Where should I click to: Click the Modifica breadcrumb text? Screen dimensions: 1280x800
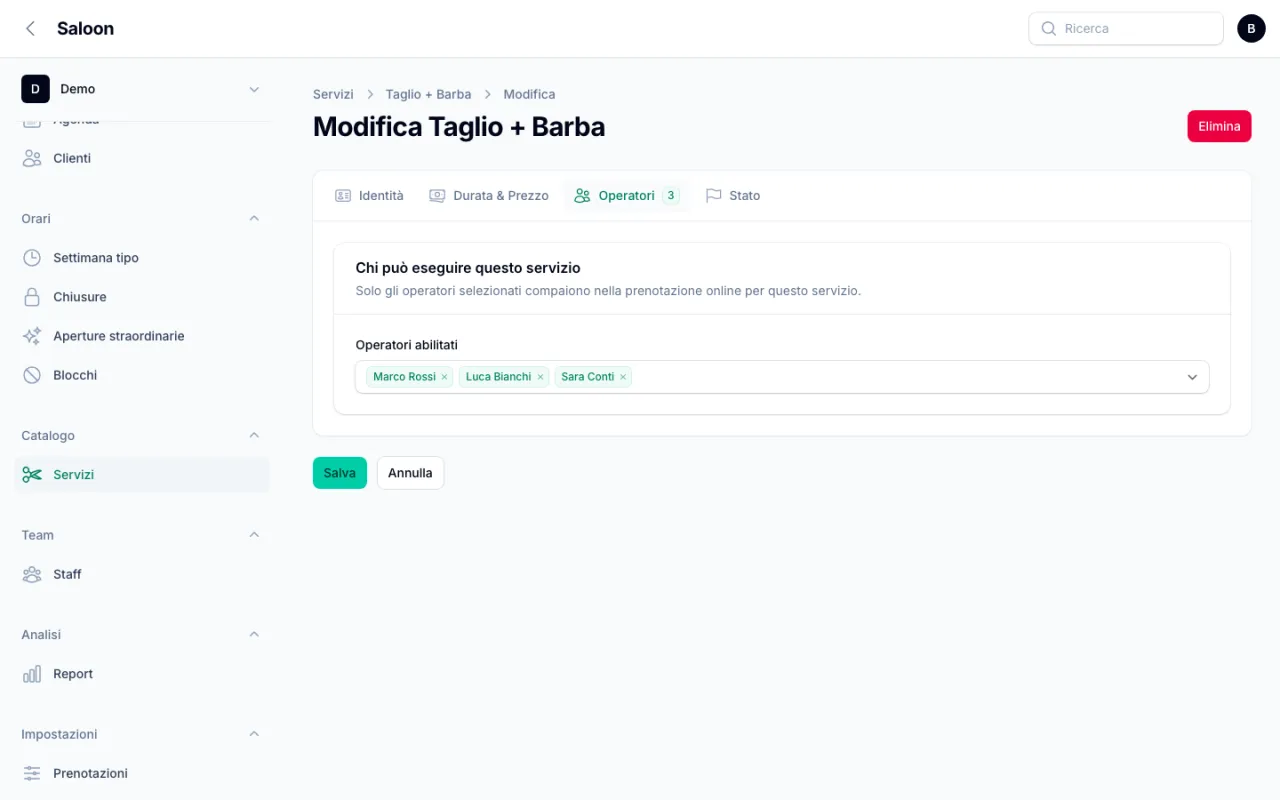(x=529, y=94)
